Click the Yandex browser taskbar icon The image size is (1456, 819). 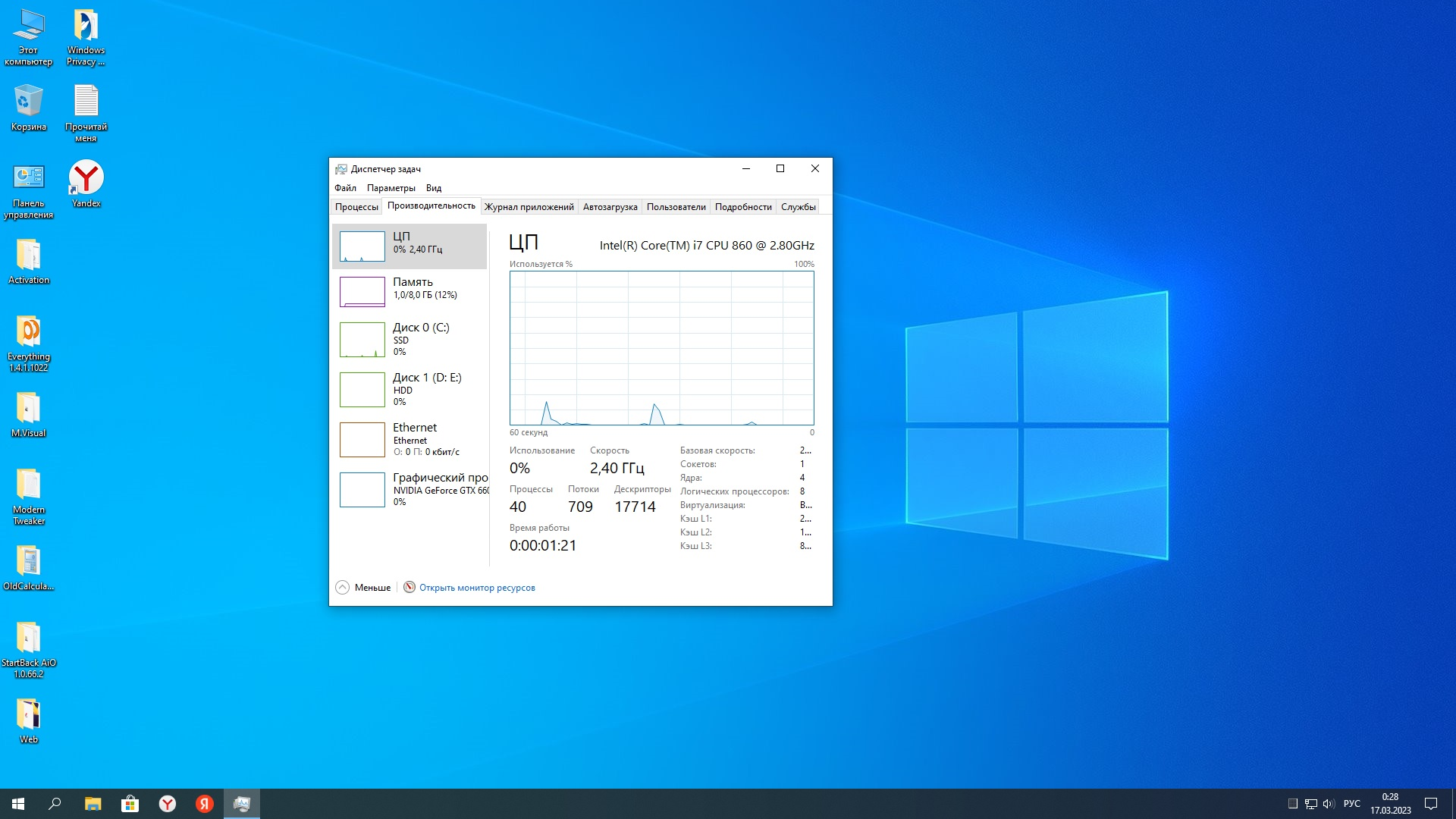pyautogui.click(x=168, y=804)
